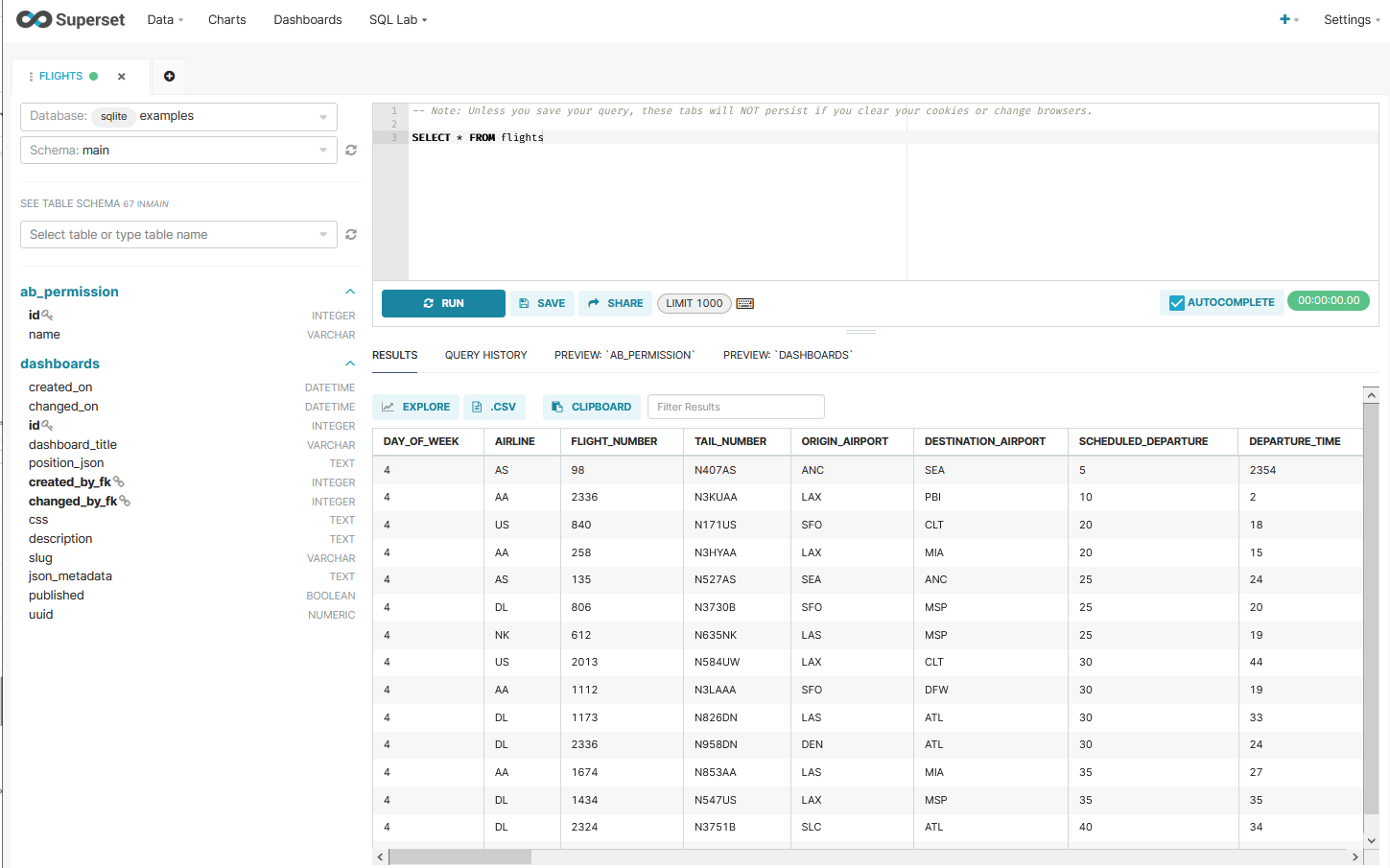This screenshot has height=868, width=1390.
Task: Focus the Filter Results field
Action: pyautogui.click(x=736, y=407)
